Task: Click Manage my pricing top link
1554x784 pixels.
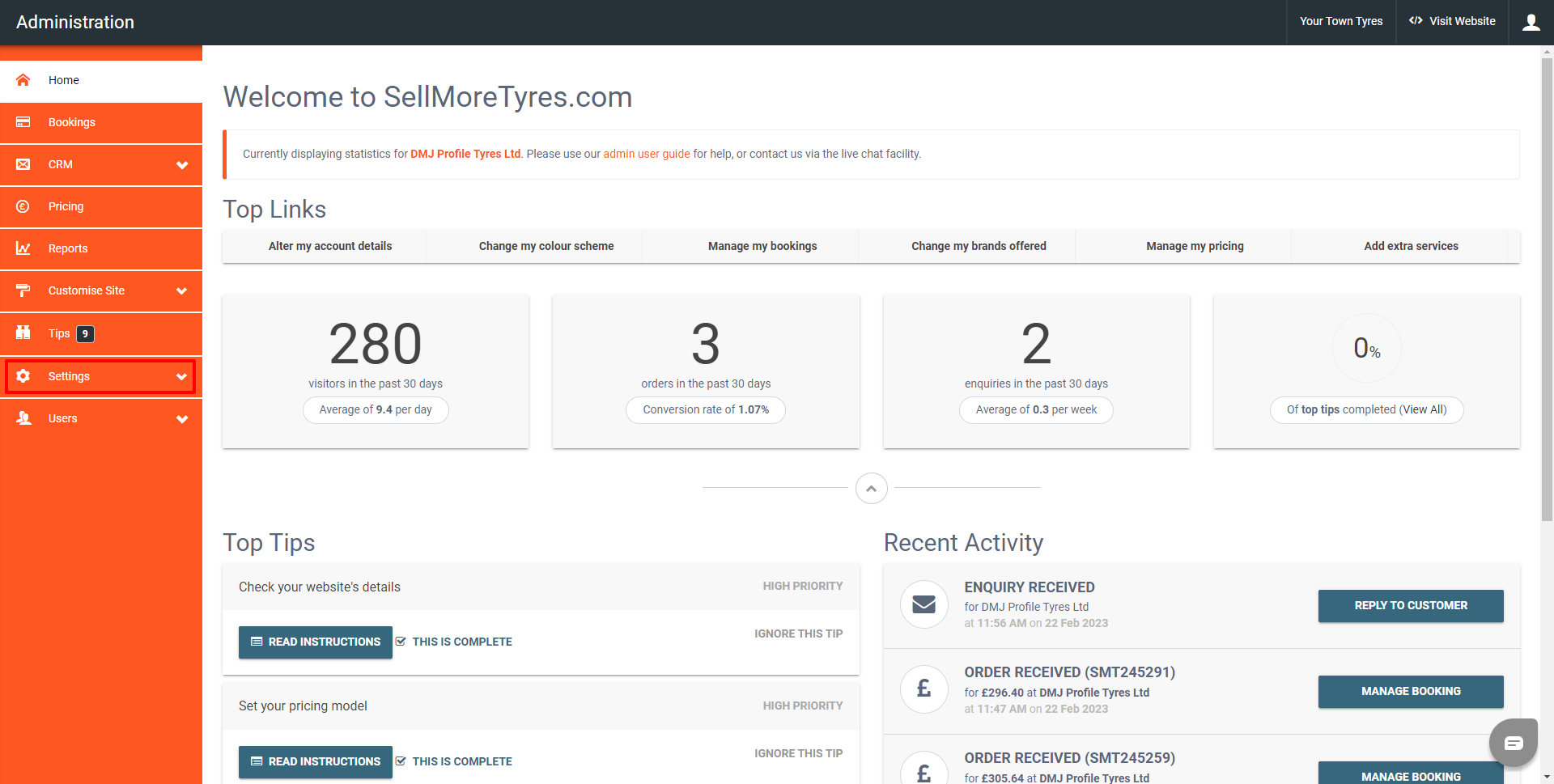Action: pos(1195,246)
